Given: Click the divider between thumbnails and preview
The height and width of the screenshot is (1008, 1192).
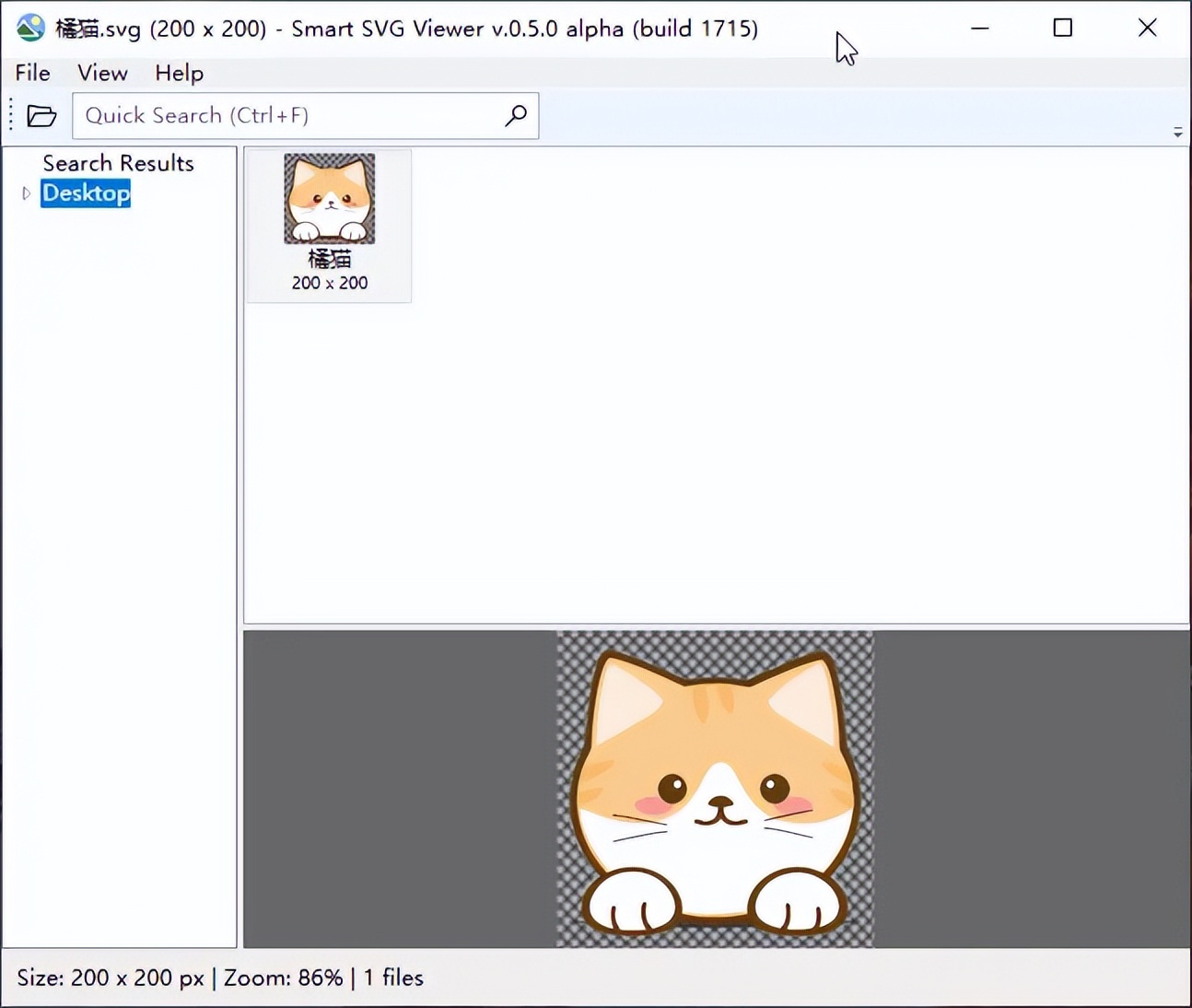Looking at the screenshot, I should coord(716,627).
